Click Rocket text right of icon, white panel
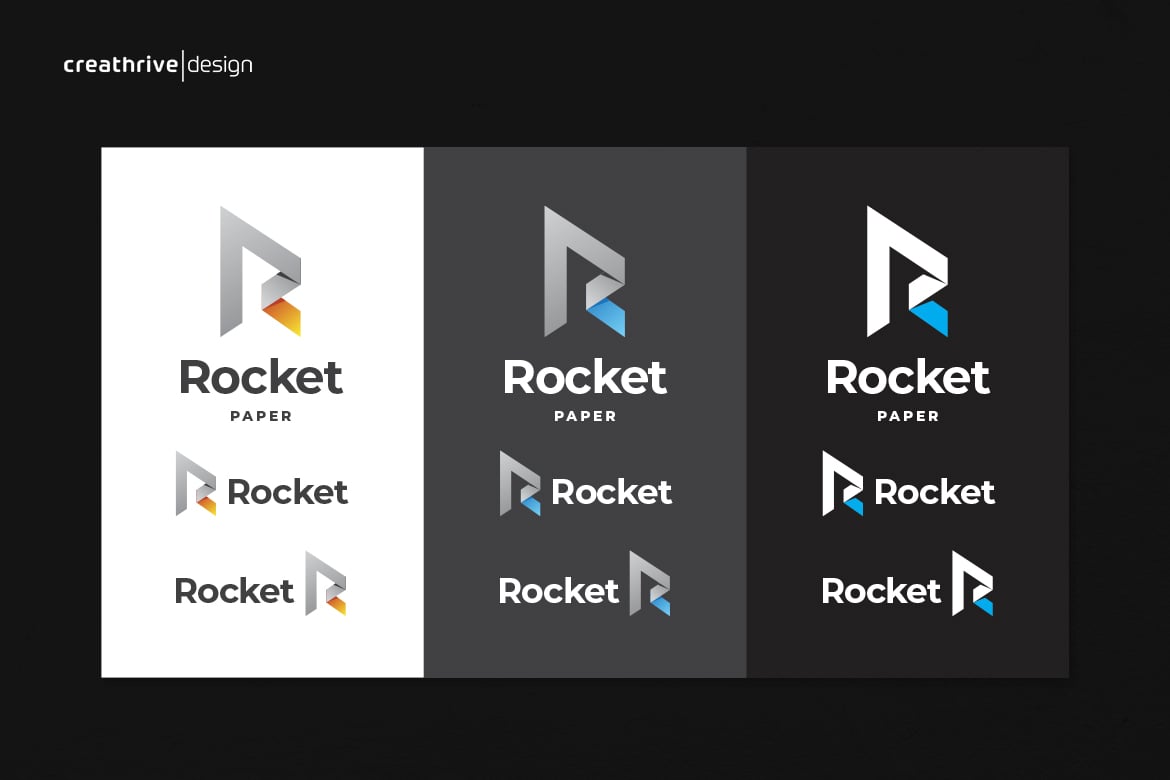This screenshot has height=780, width=1170. click(288, 493)
